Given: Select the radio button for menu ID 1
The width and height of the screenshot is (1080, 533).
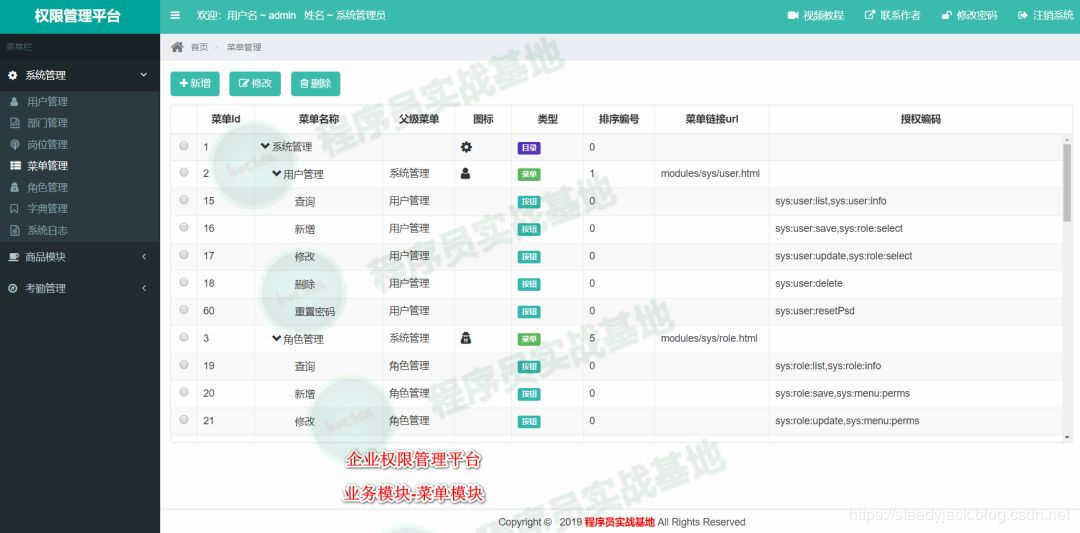Looking at the screenshot, I should pyautogui.click(x=184, y=146).
